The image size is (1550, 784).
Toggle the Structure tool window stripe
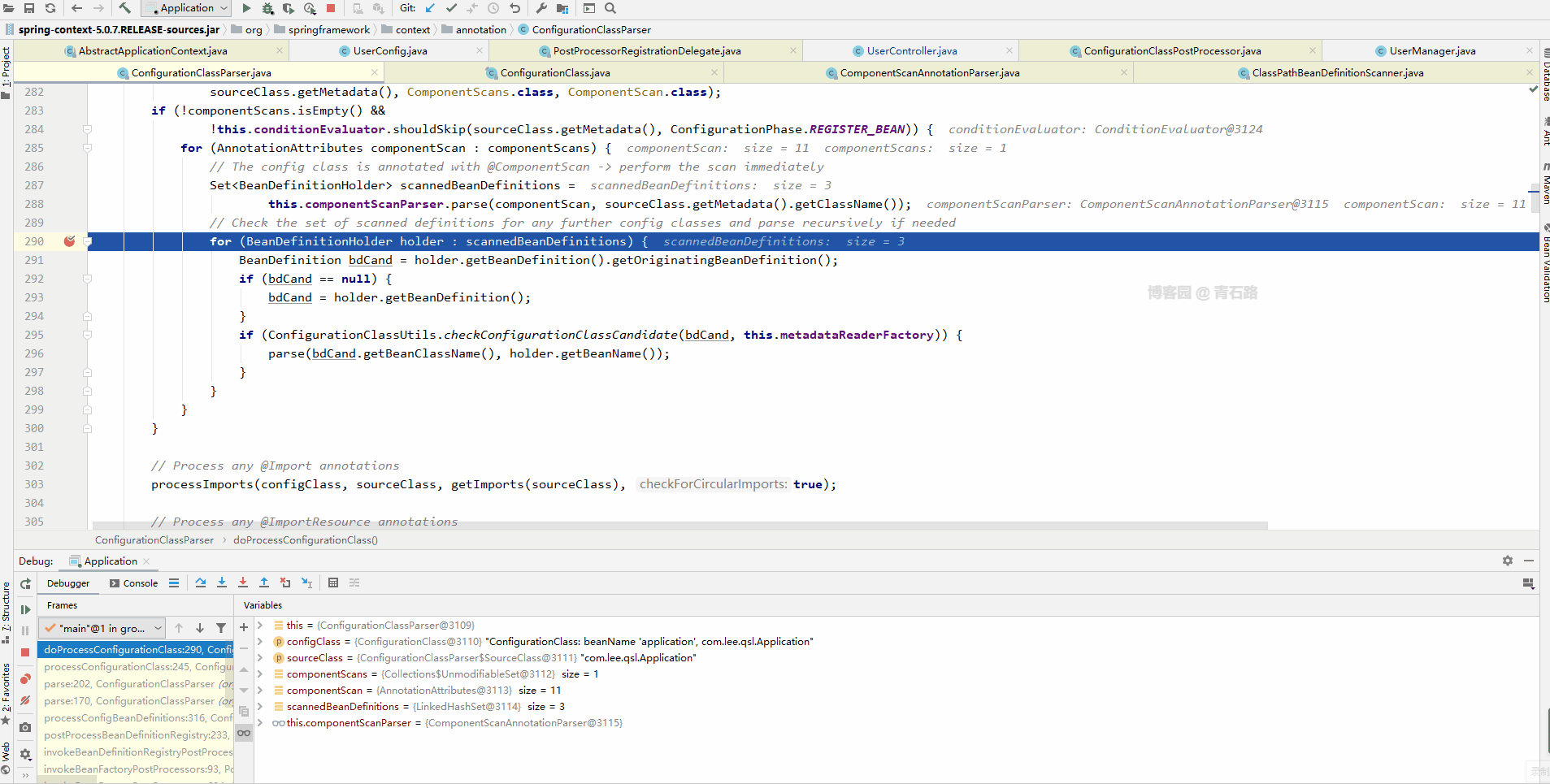[x=6, y=608]
